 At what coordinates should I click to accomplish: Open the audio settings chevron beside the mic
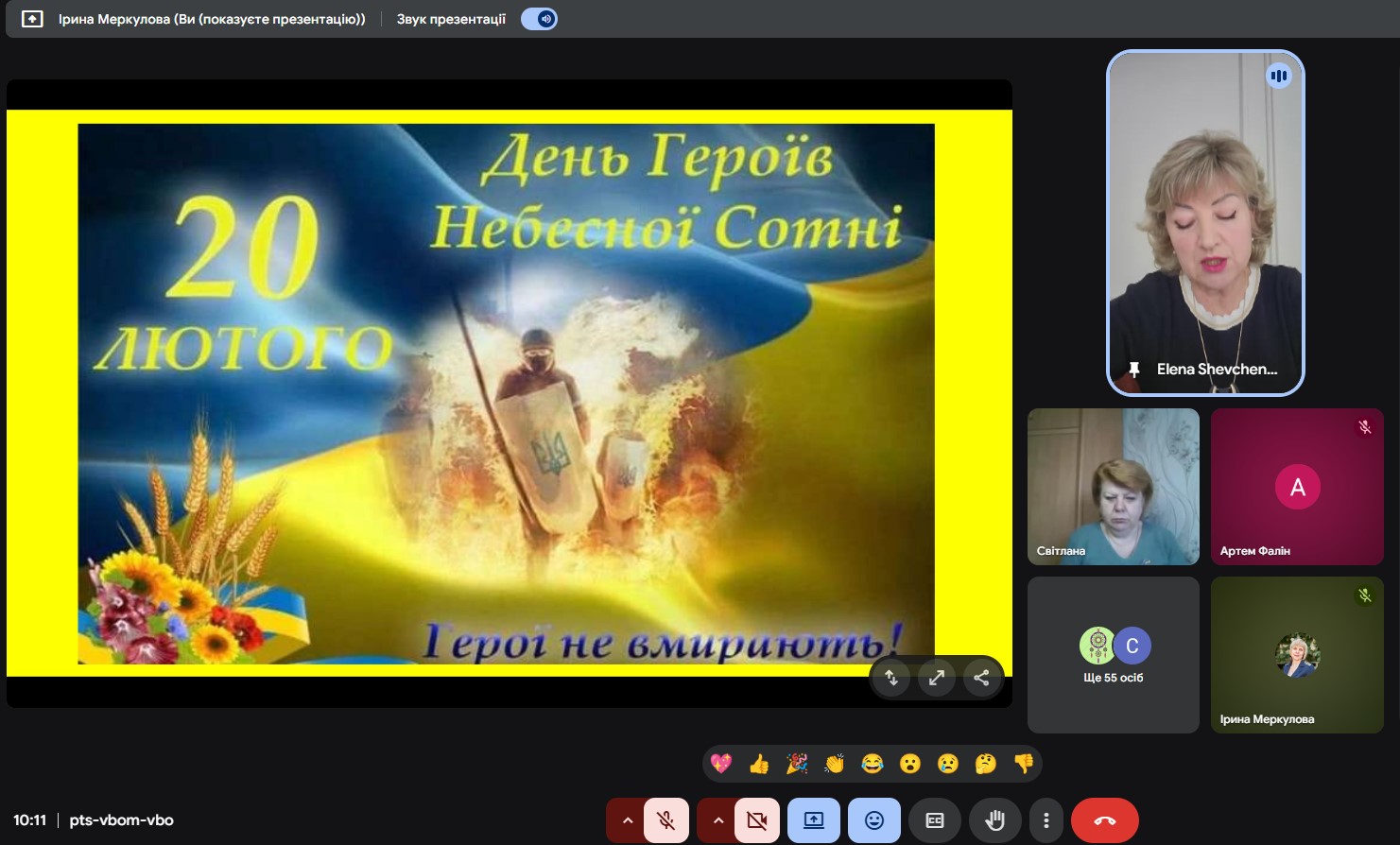(x=628, y=820)
